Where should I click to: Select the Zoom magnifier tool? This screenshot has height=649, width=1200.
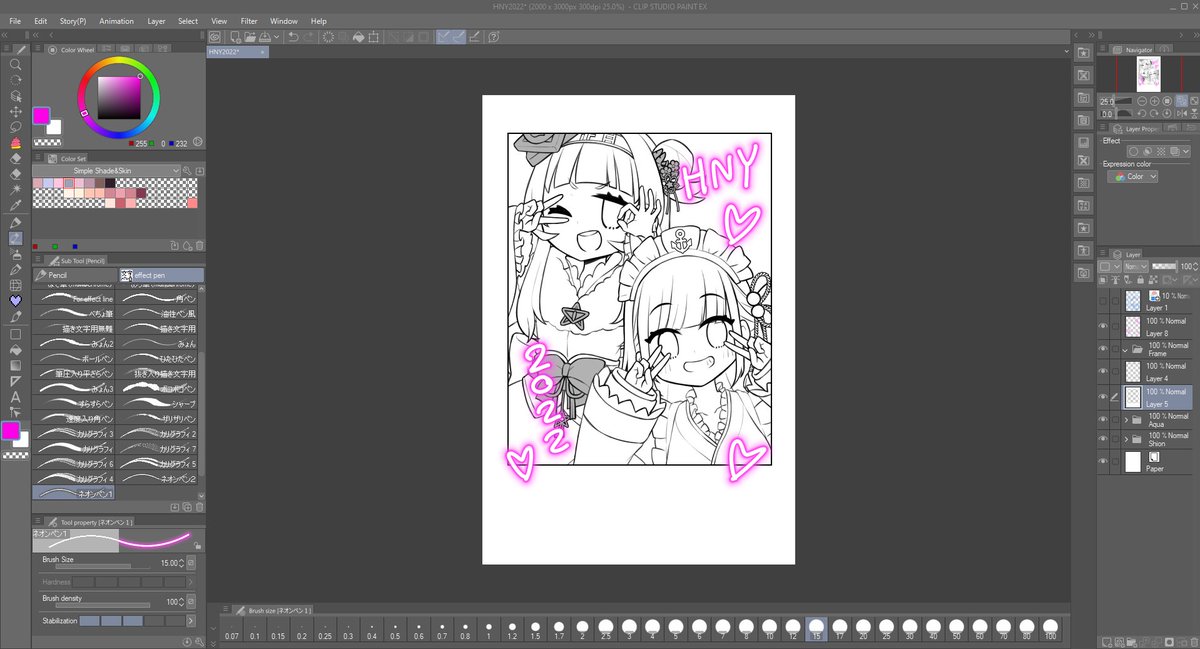point(15,64)
